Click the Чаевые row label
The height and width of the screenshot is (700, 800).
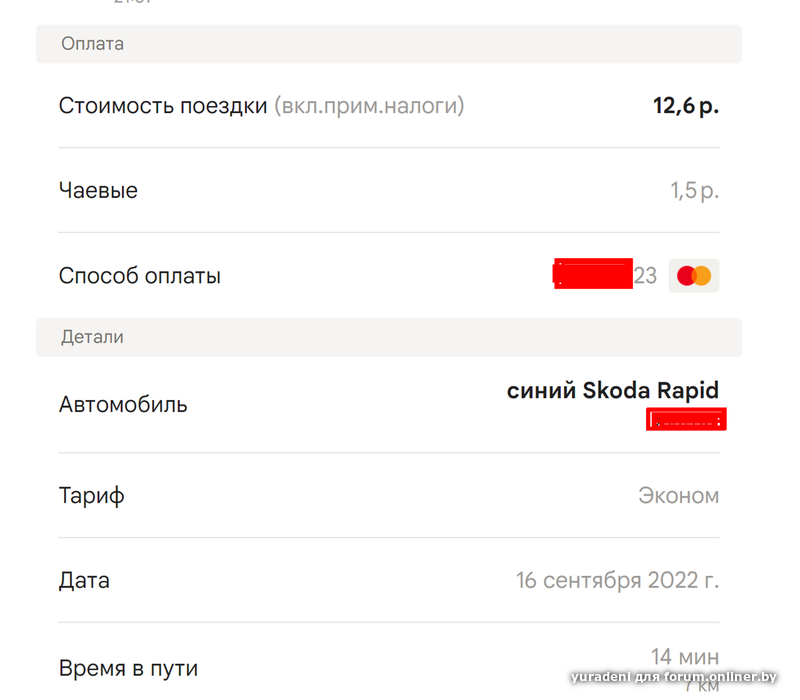[x=98, y=190]
